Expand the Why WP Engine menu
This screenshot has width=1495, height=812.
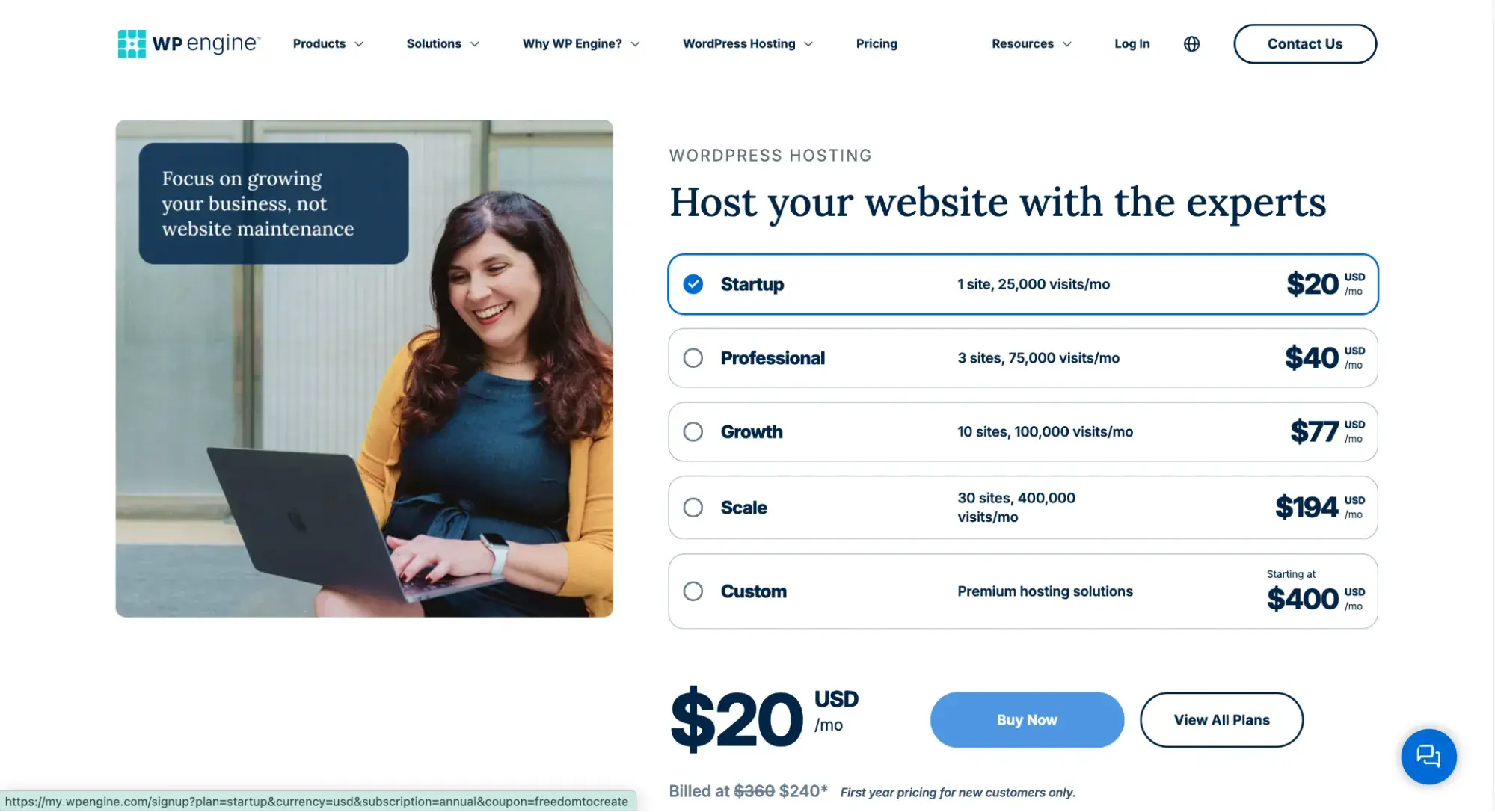(580, 43)
